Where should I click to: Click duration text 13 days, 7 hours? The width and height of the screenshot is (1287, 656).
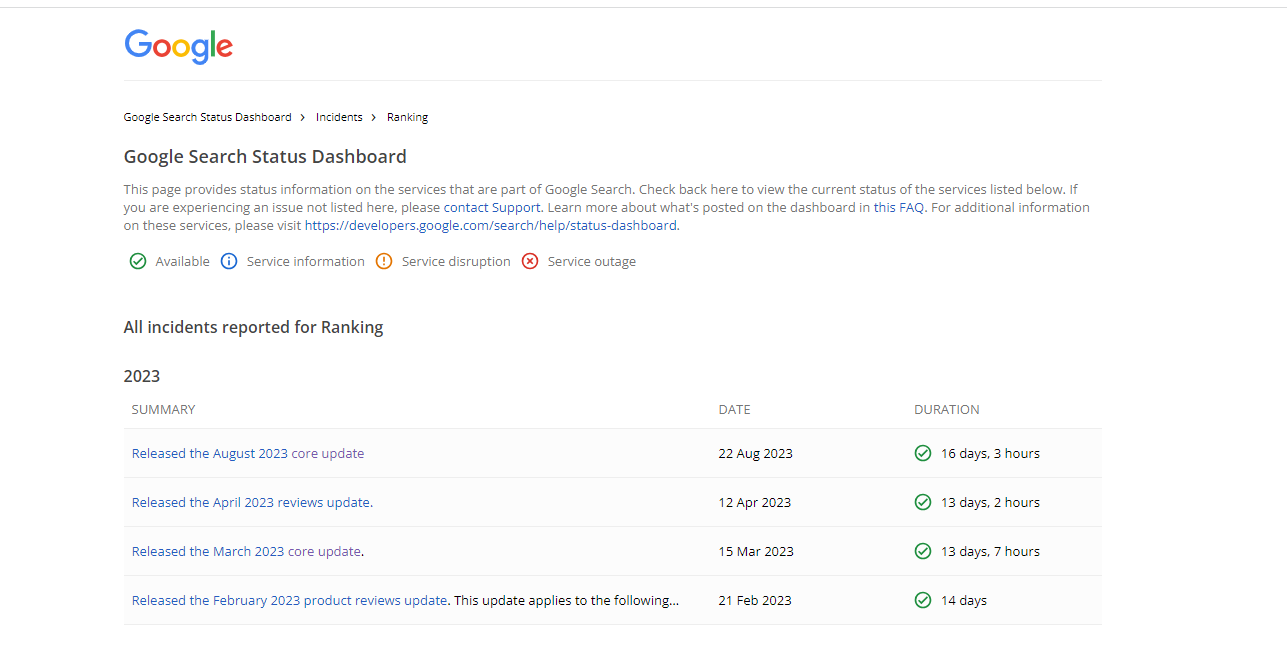(x=990, y=551)
